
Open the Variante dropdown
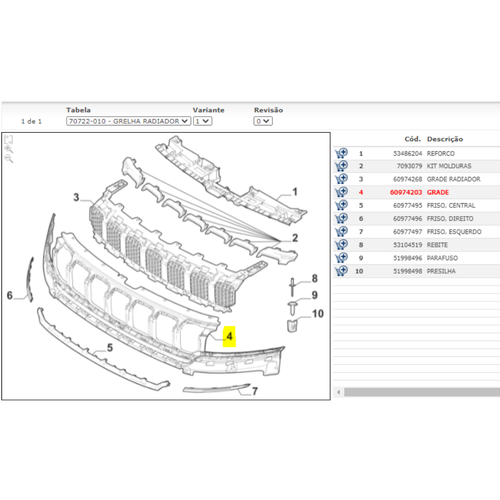[x=203, y=121]
